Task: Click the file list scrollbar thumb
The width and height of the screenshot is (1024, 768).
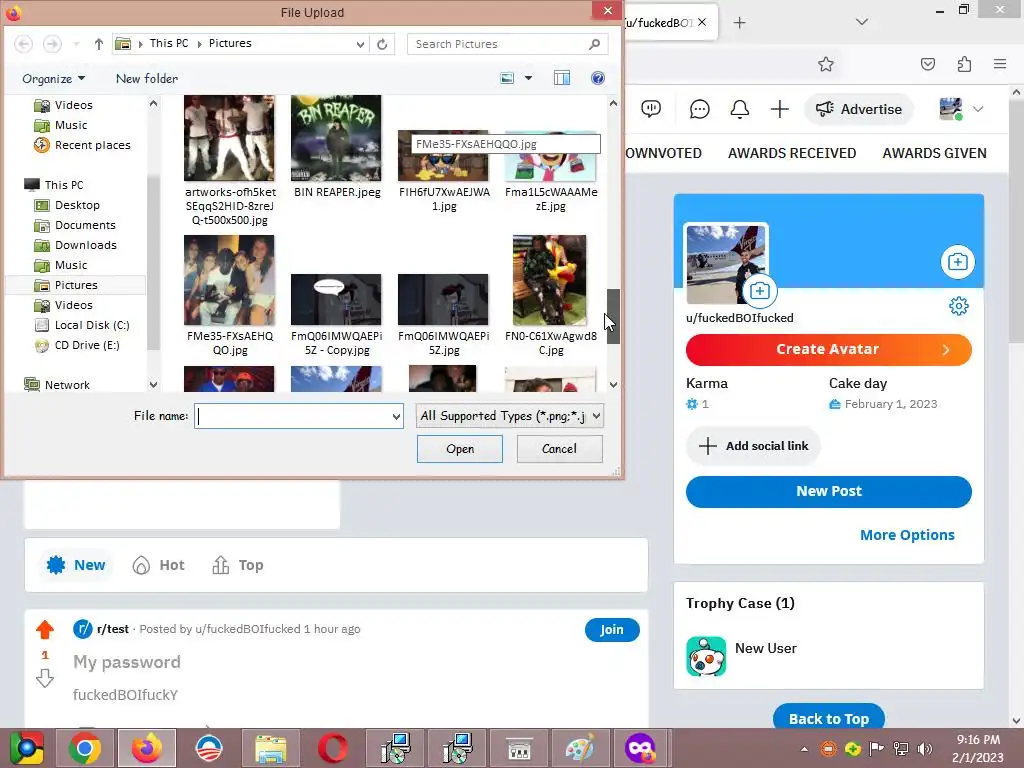Action: [x=613, y=316]
